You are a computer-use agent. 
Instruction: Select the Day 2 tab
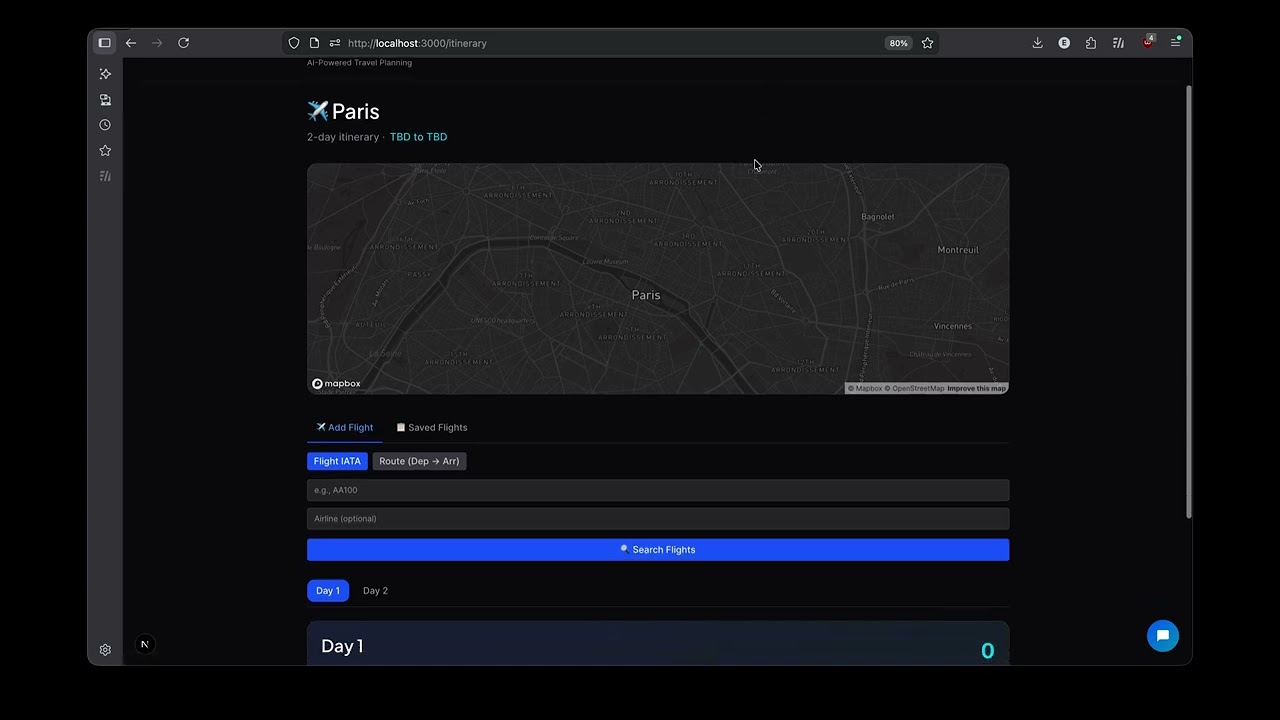pos(375,591)
